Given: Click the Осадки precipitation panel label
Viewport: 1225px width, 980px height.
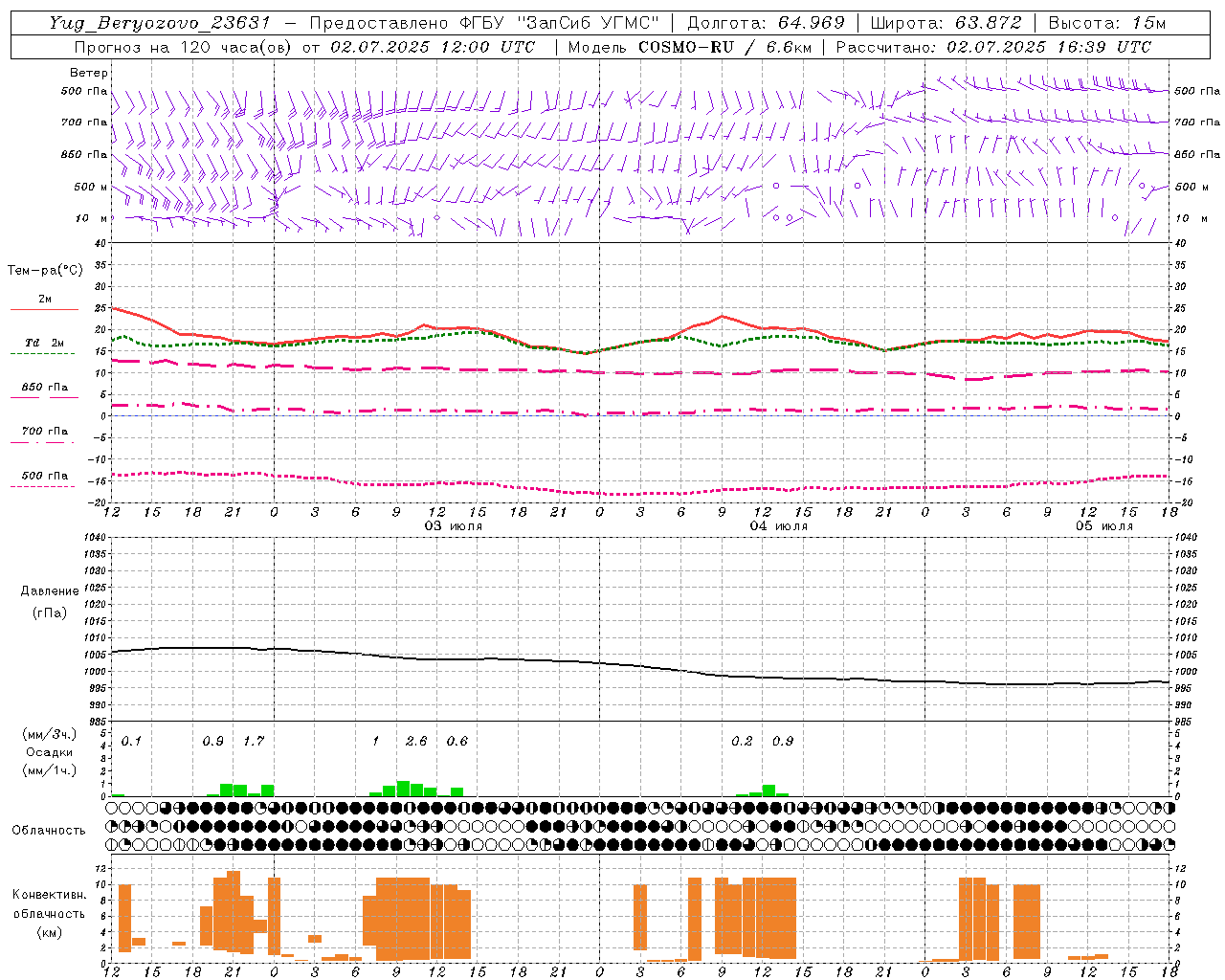Looking at the screenshot, I should [50, 752].
